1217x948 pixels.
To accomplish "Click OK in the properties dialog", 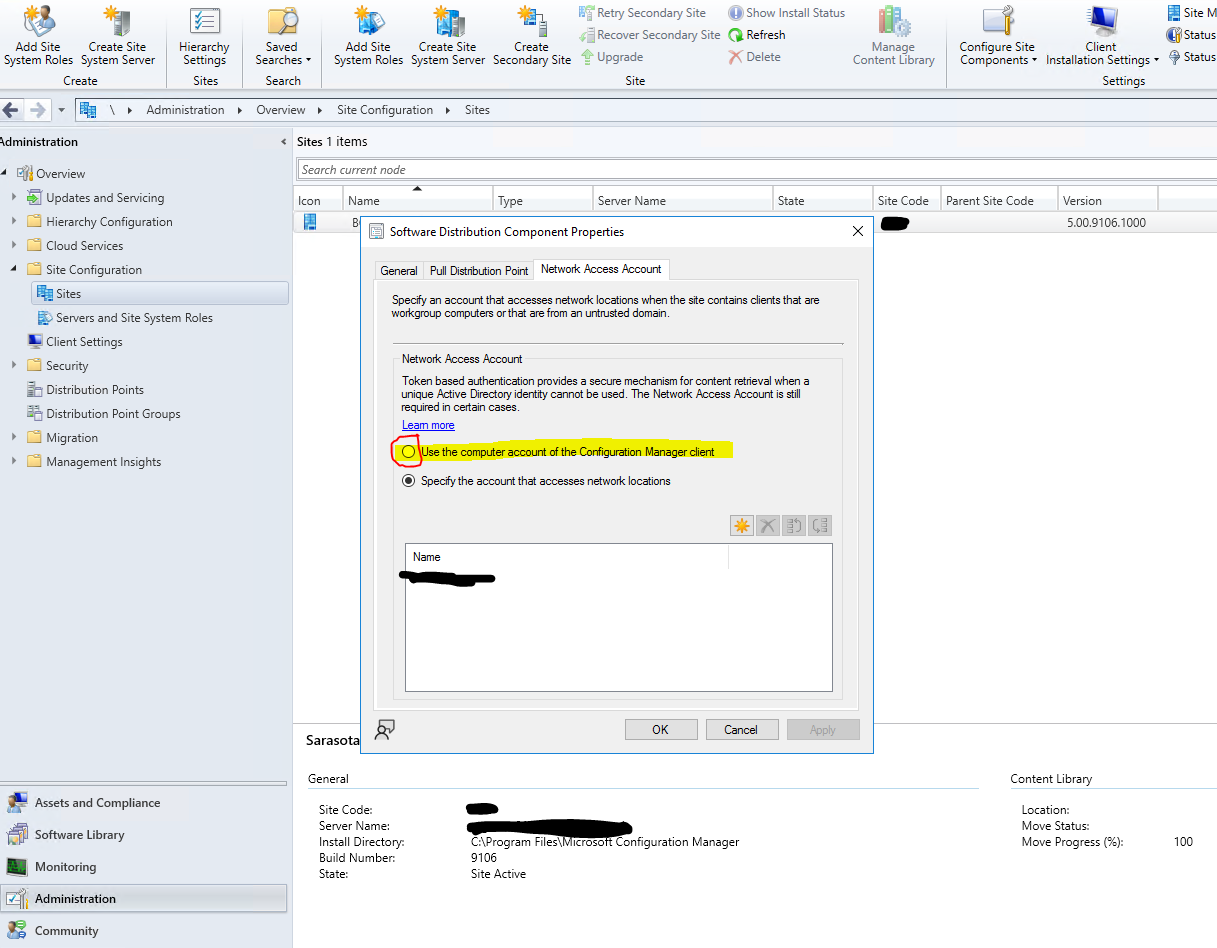I will 661,729.
